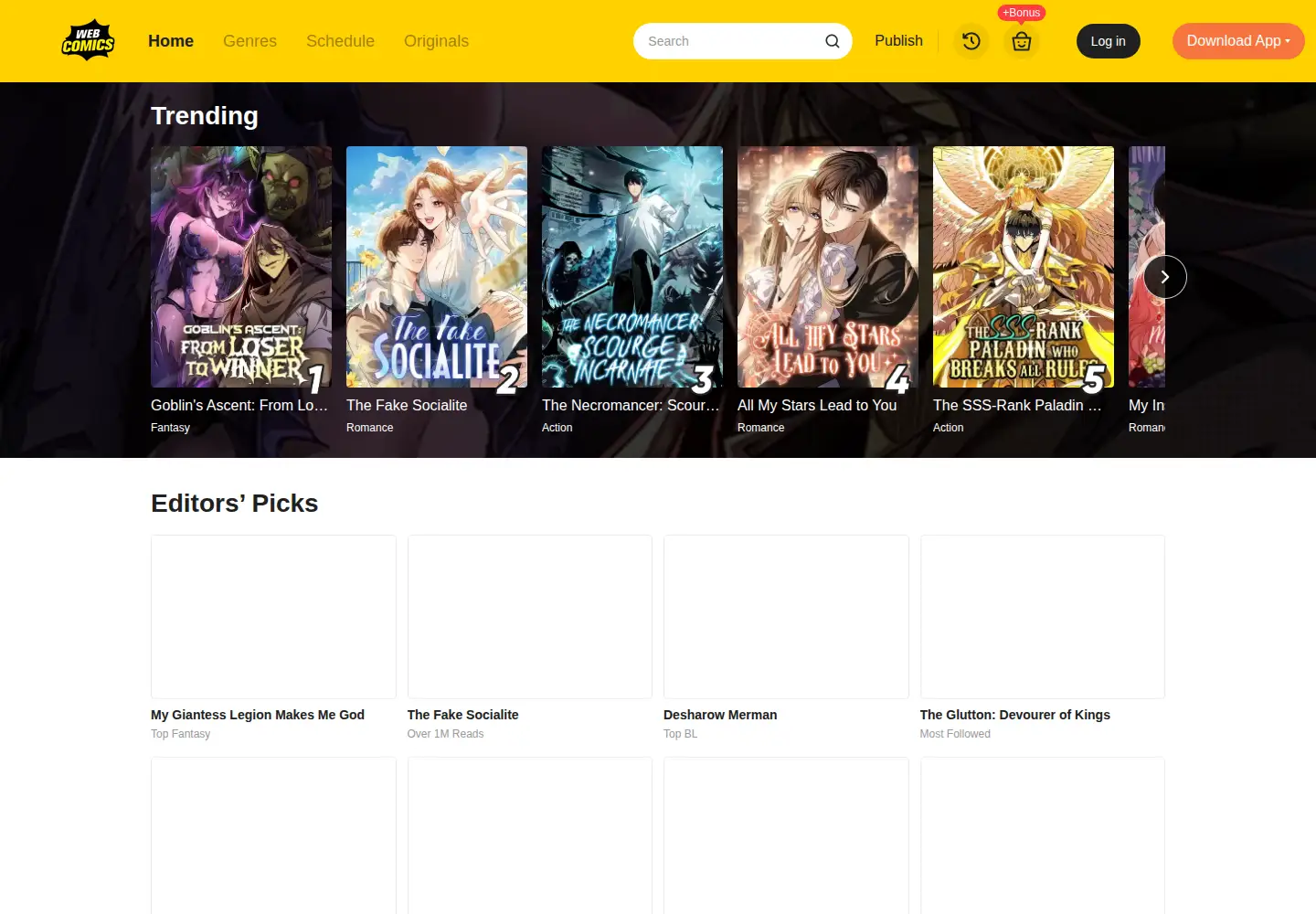Open All My Stars Lead to You cover
1316x914 pixels.
828,267
